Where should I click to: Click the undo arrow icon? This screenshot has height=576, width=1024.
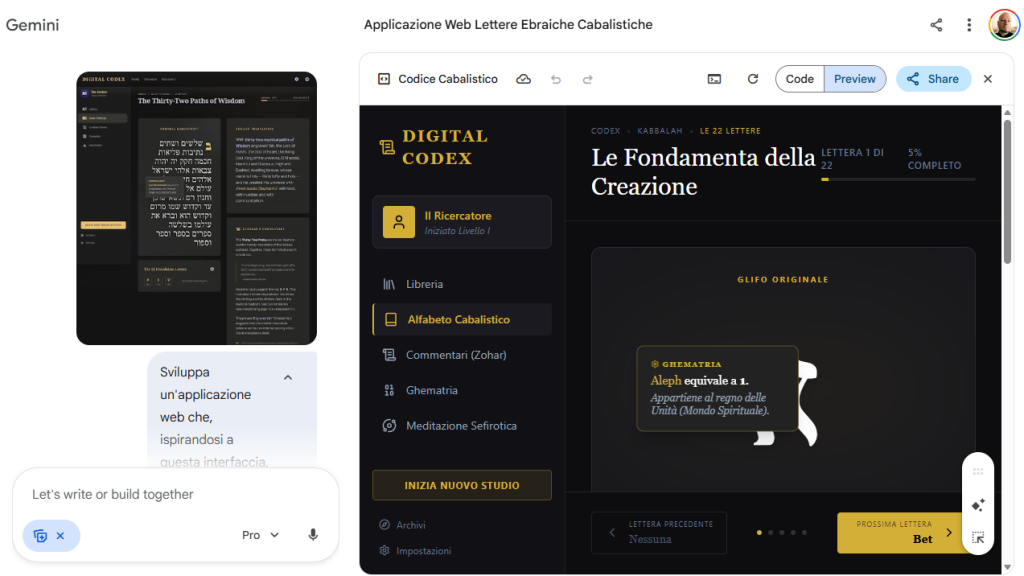[x=556, y=79]
